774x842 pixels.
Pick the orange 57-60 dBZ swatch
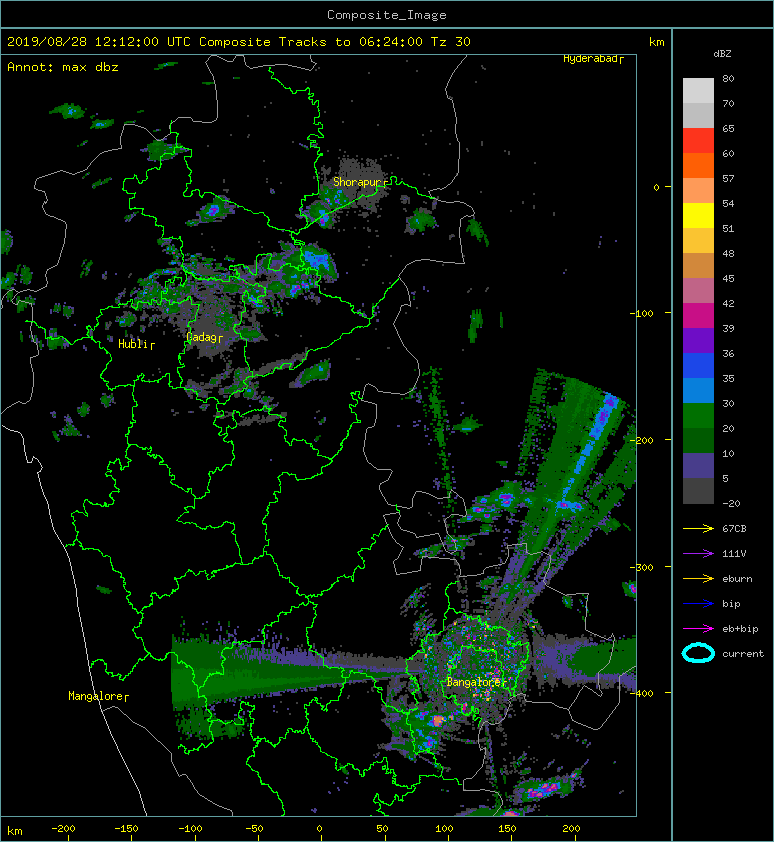point(698,166)
